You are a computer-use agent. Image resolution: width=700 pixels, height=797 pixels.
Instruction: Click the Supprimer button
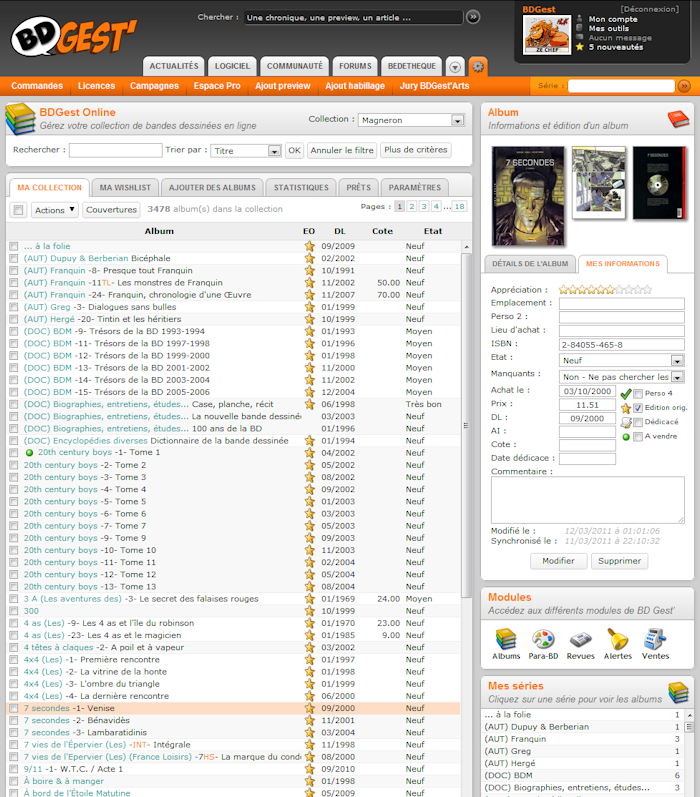tap(619, 561)
